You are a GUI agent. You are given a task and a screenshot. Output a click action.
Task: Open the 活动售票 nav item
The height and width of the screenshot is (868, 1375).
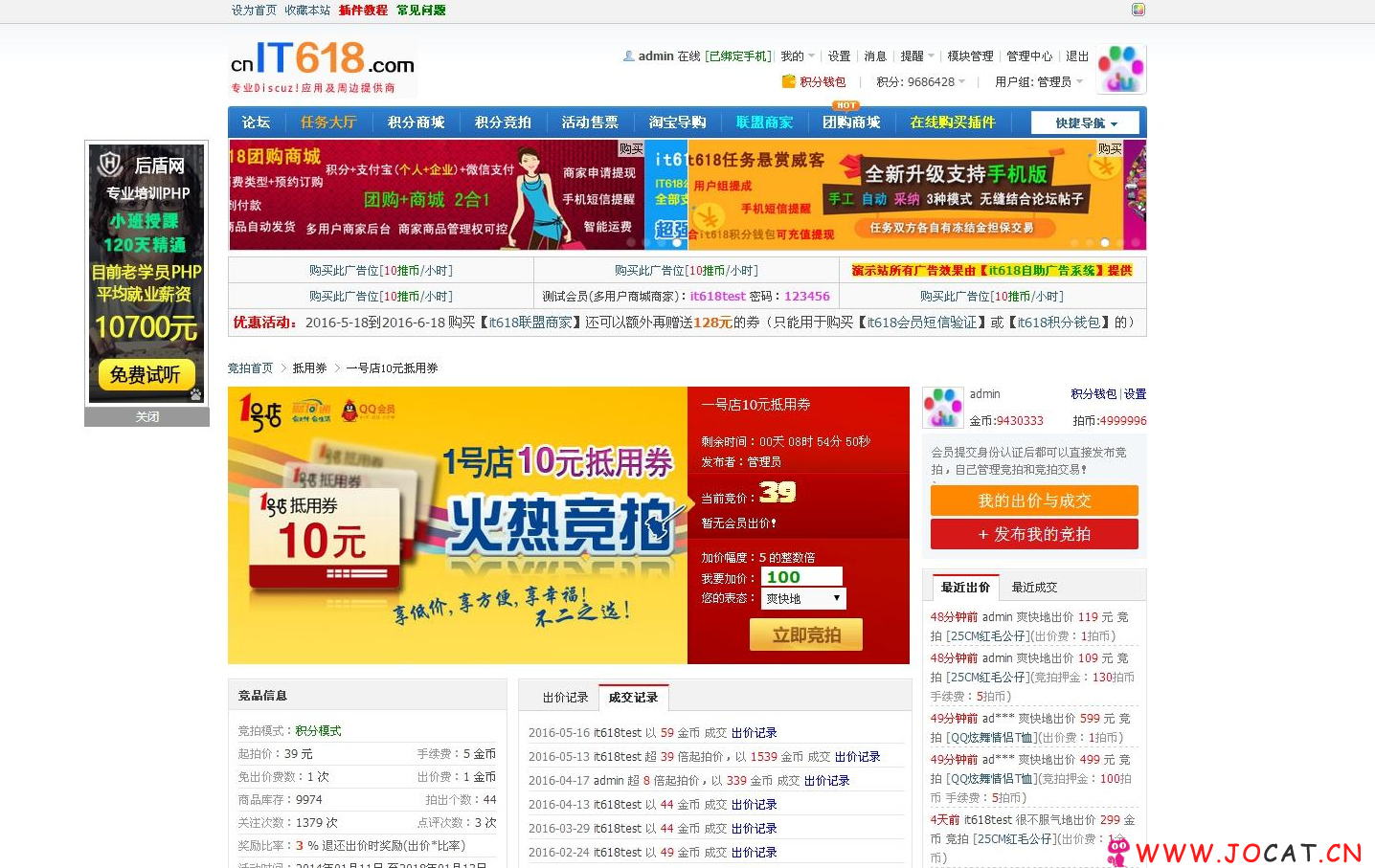pos(590,122)
